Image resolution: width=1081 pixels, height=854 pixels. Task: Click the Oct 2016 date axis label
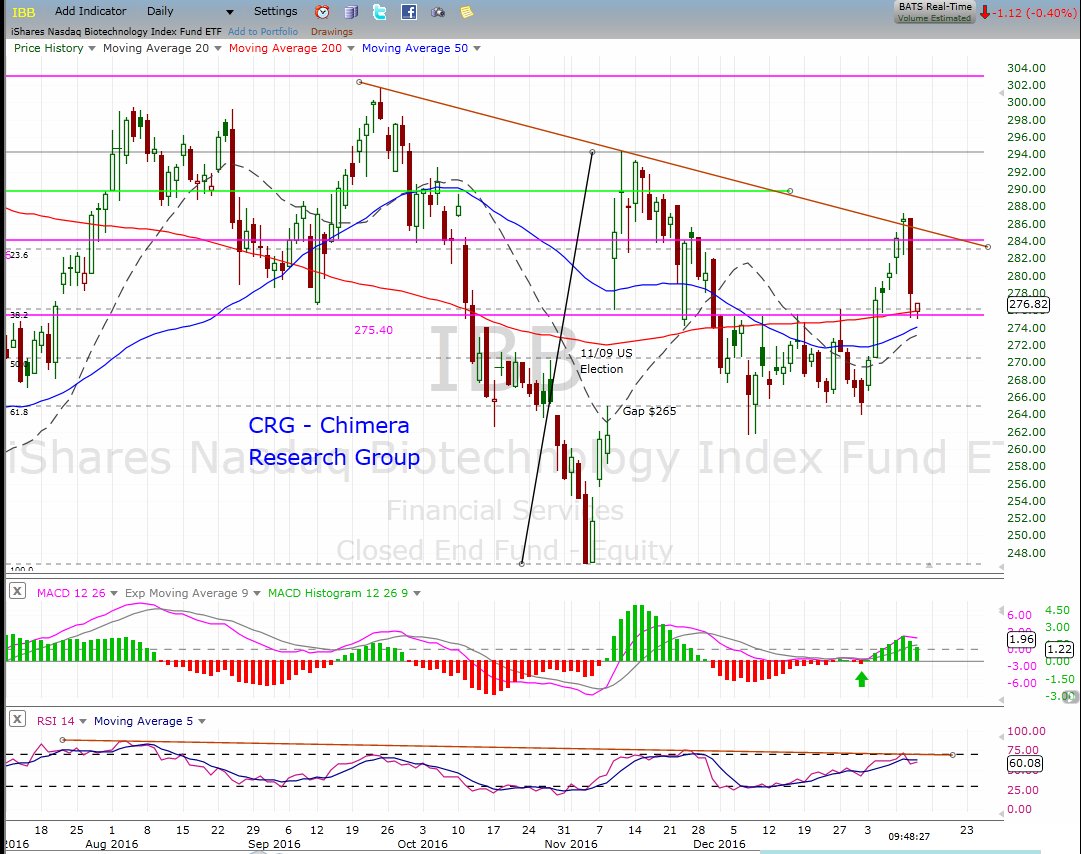[423, 844]
